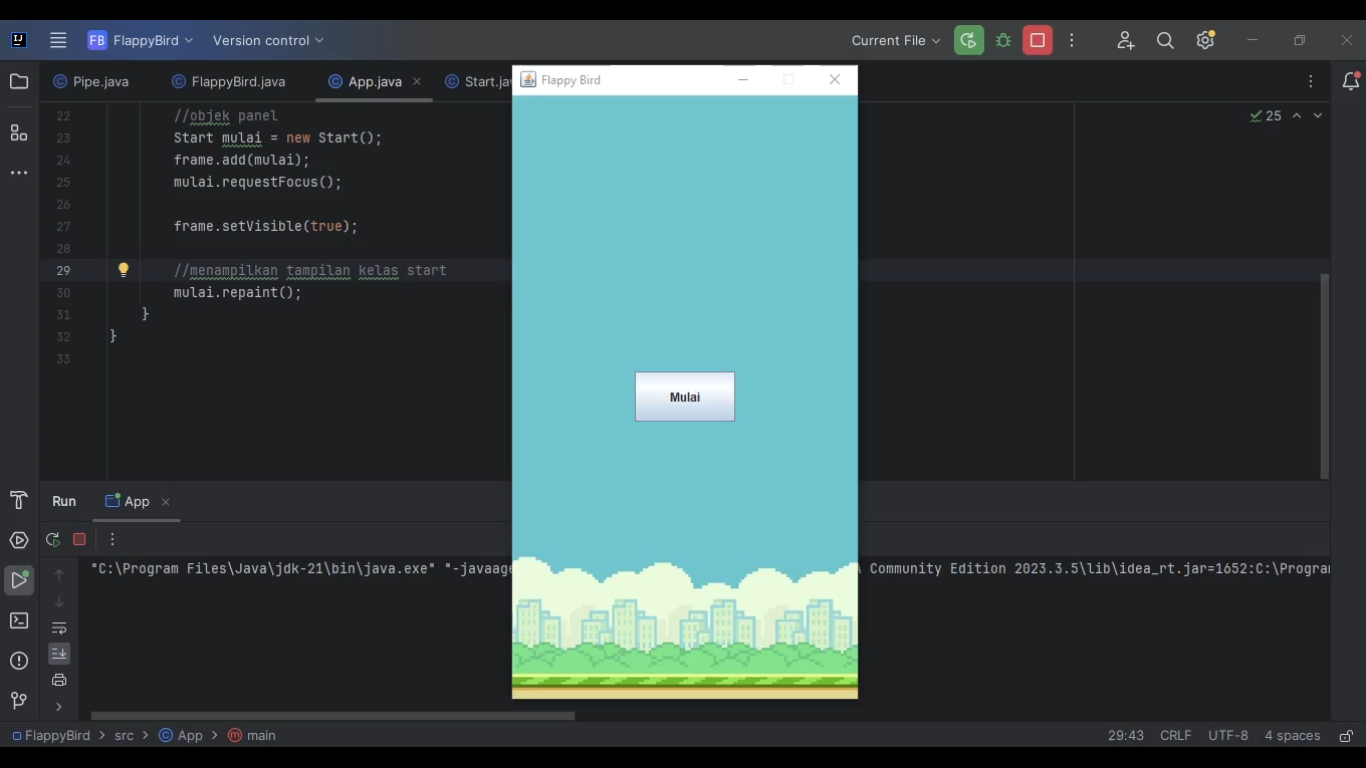Go to previous highlighted problem arrow
This screenshot has width=1366, height=768.
click(x=1297, y=116)
